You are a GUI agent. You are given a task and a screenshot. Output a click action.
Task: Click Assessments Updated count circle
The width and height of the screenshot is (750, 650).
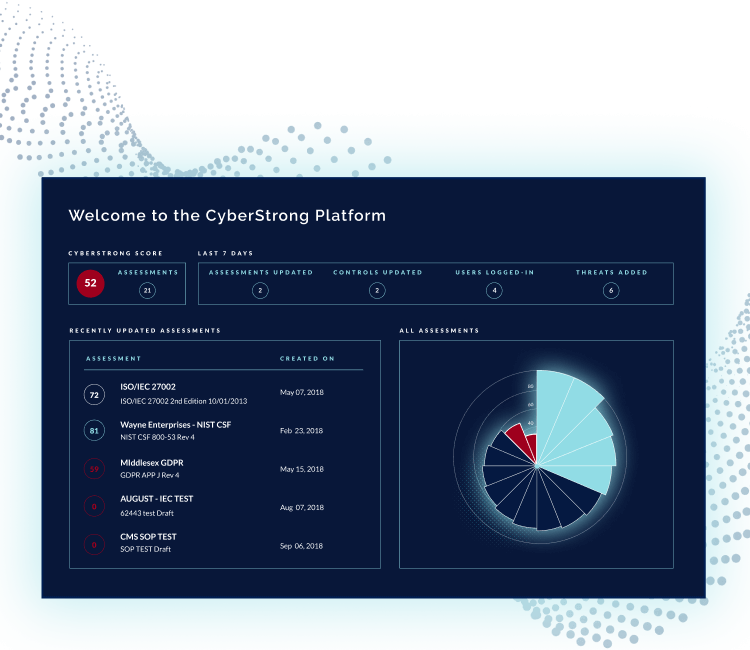click(x=260, y=290)
